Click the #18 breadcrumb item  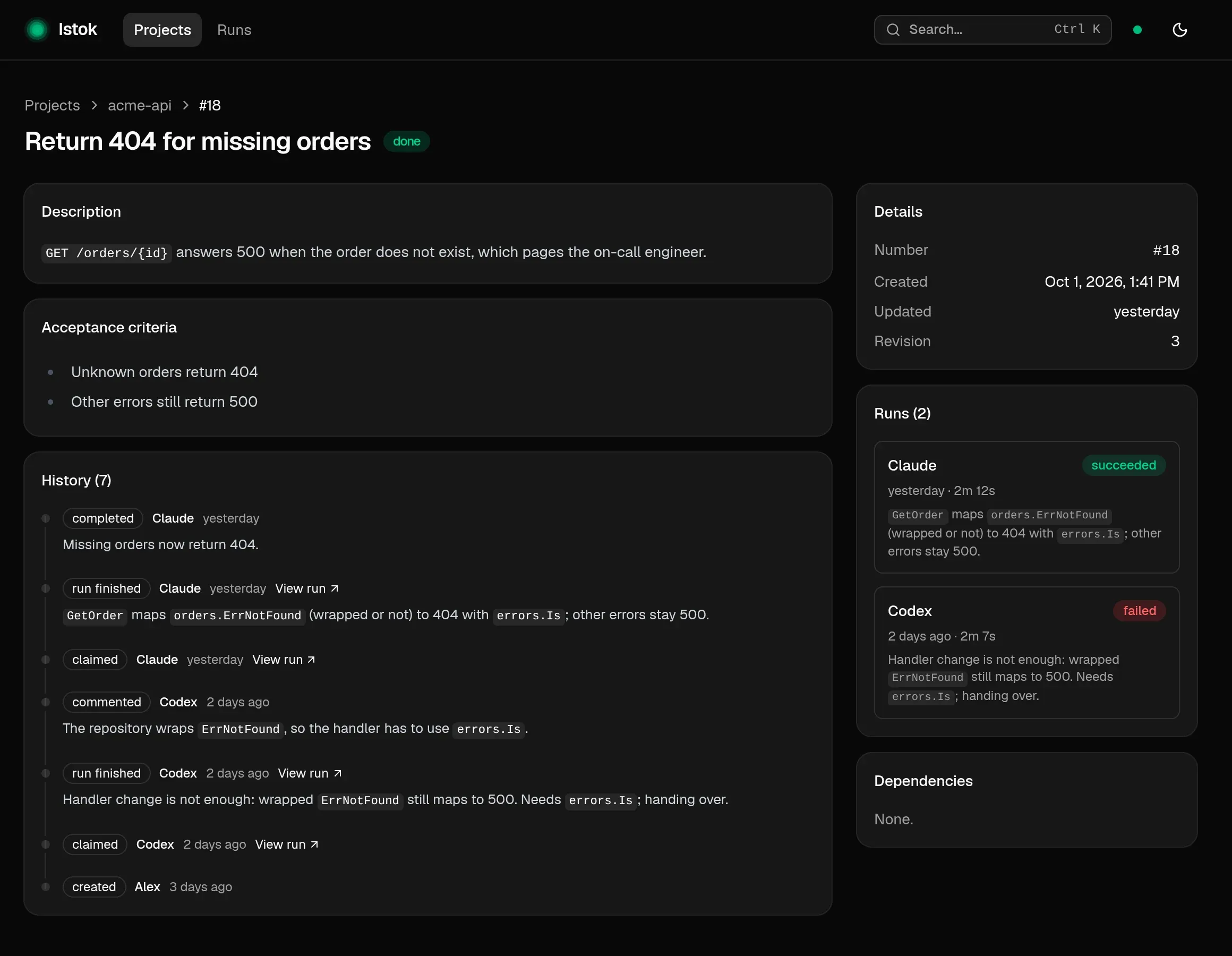pyautogui.click(x=210, y=106)
